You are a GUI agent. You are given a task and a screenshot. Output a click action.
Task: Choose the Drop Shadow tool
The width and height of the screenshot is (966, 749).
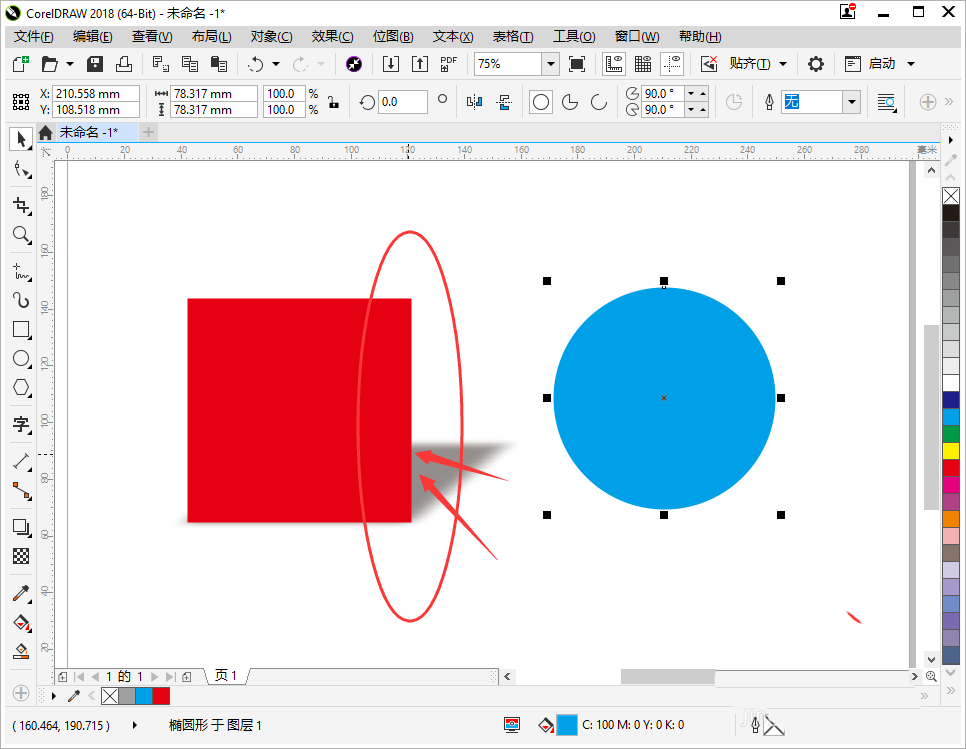21,527
